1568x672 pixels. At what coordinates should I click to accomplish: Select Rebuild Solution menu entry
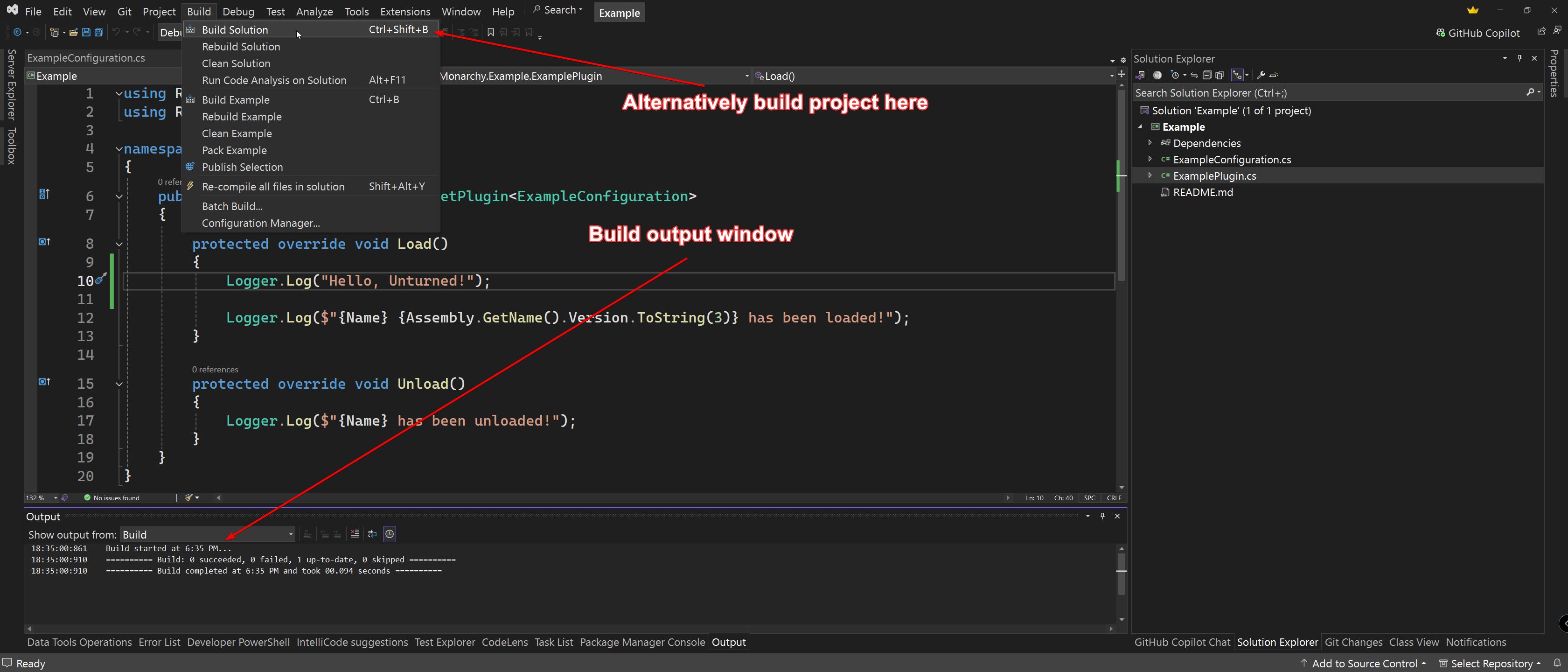coord(241,46)
